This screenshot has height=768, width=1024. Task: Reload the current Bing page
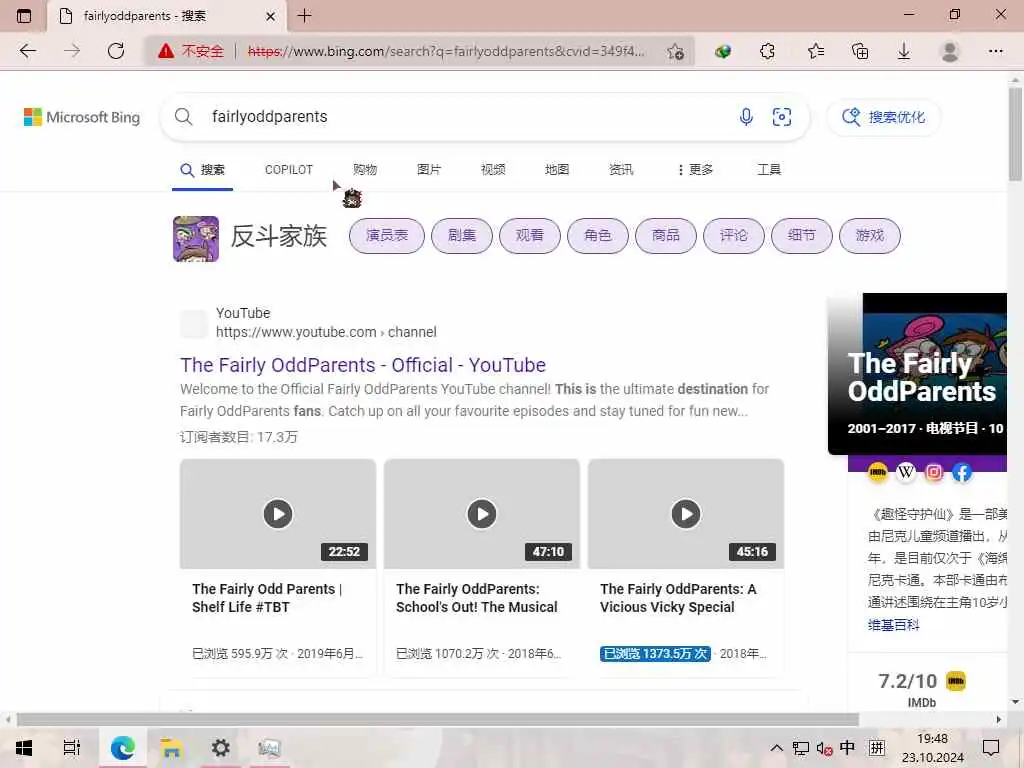(116, 51)
